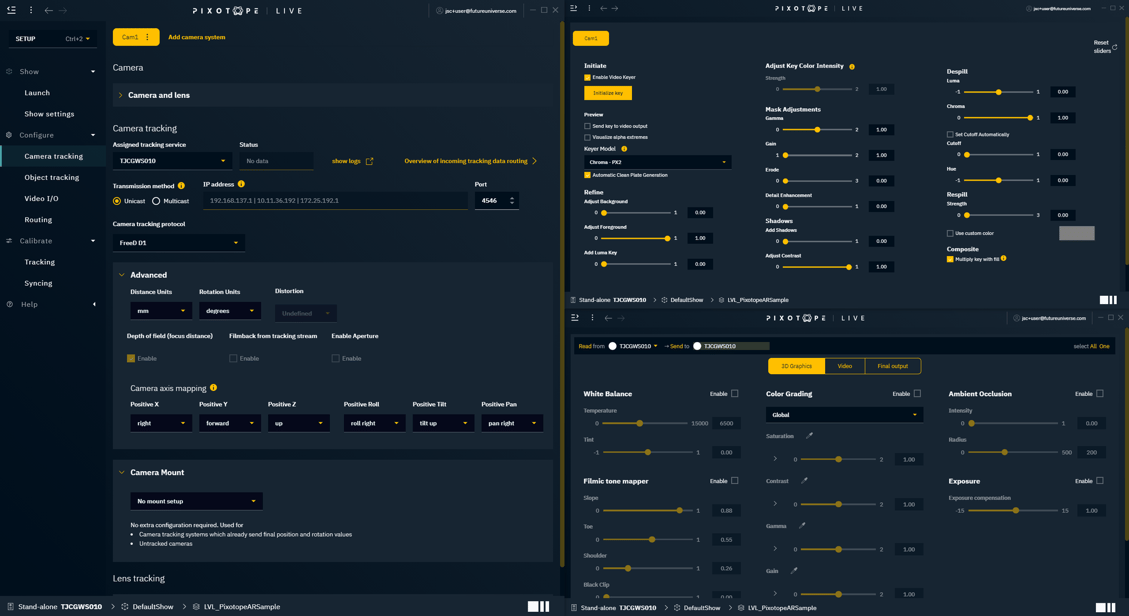Open the Positive Pan axis dropdown

coord(512,423)
